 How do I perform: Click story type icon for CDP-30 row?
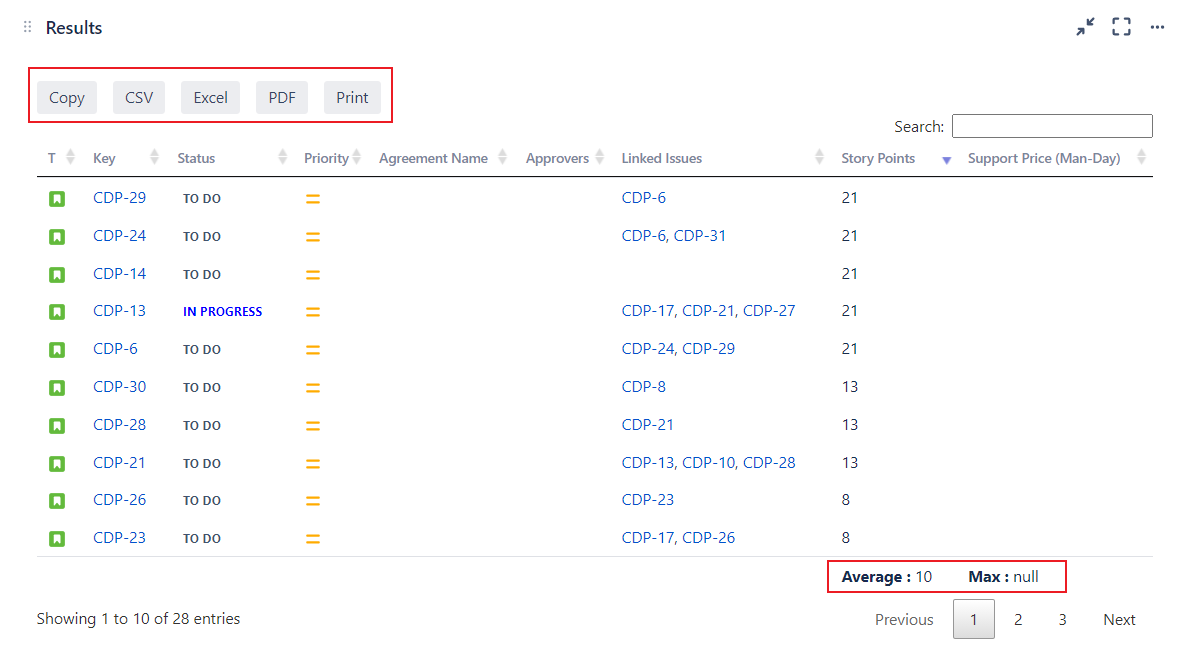(x=57, y=388)
